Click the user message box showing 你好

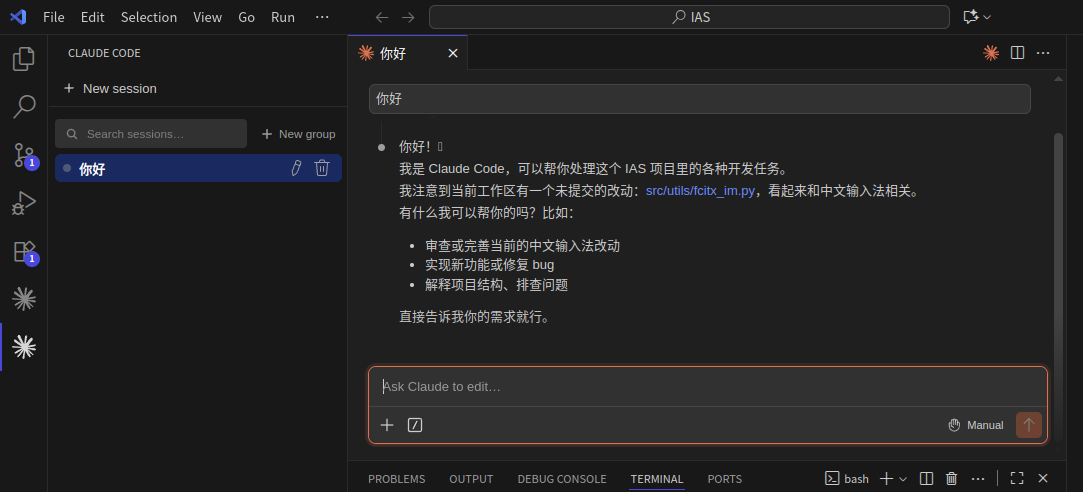[700, 99]
